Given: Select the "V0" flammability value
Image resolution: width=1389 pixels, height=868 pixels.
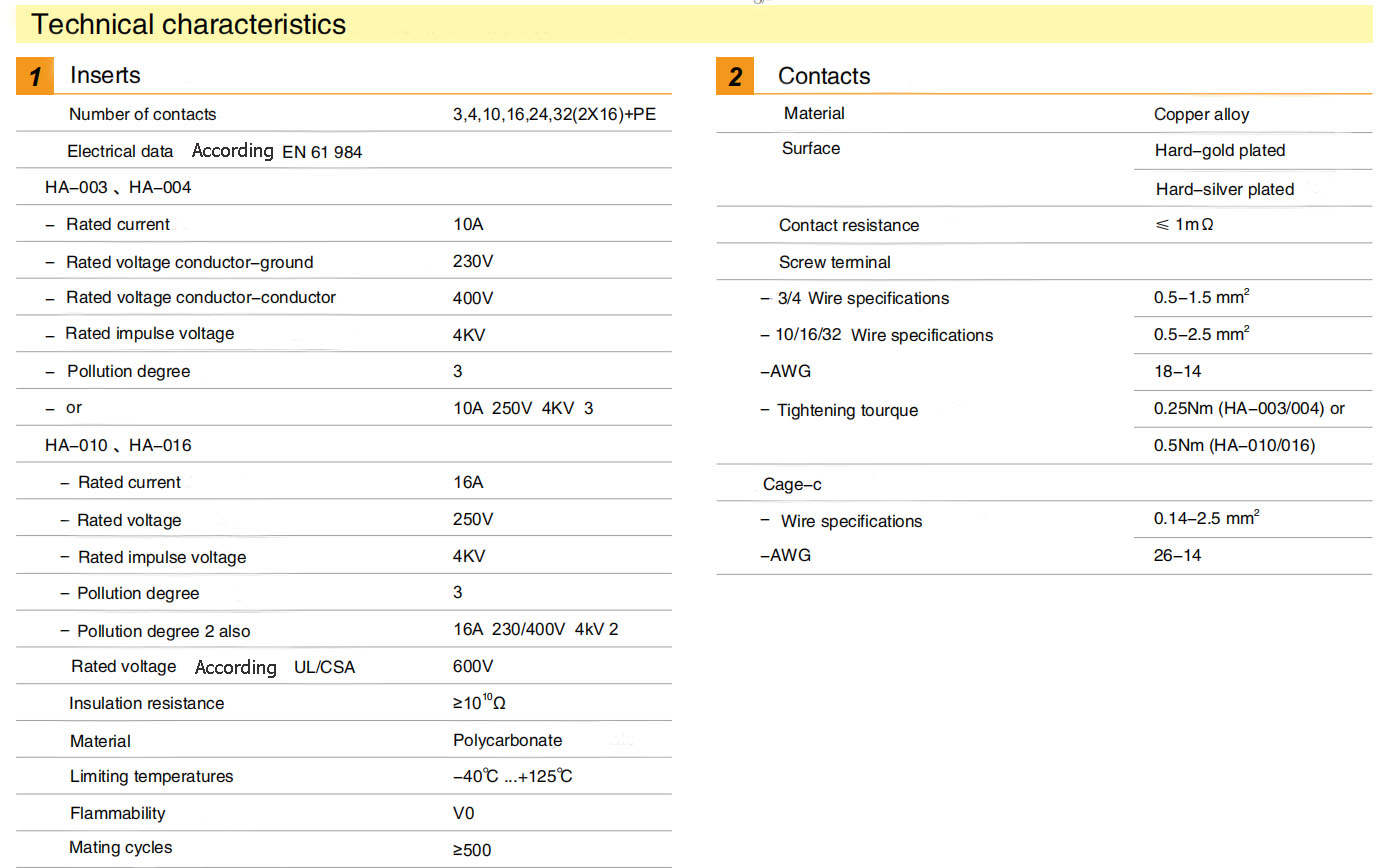Looking at the screenshot, I should point(464,813).
